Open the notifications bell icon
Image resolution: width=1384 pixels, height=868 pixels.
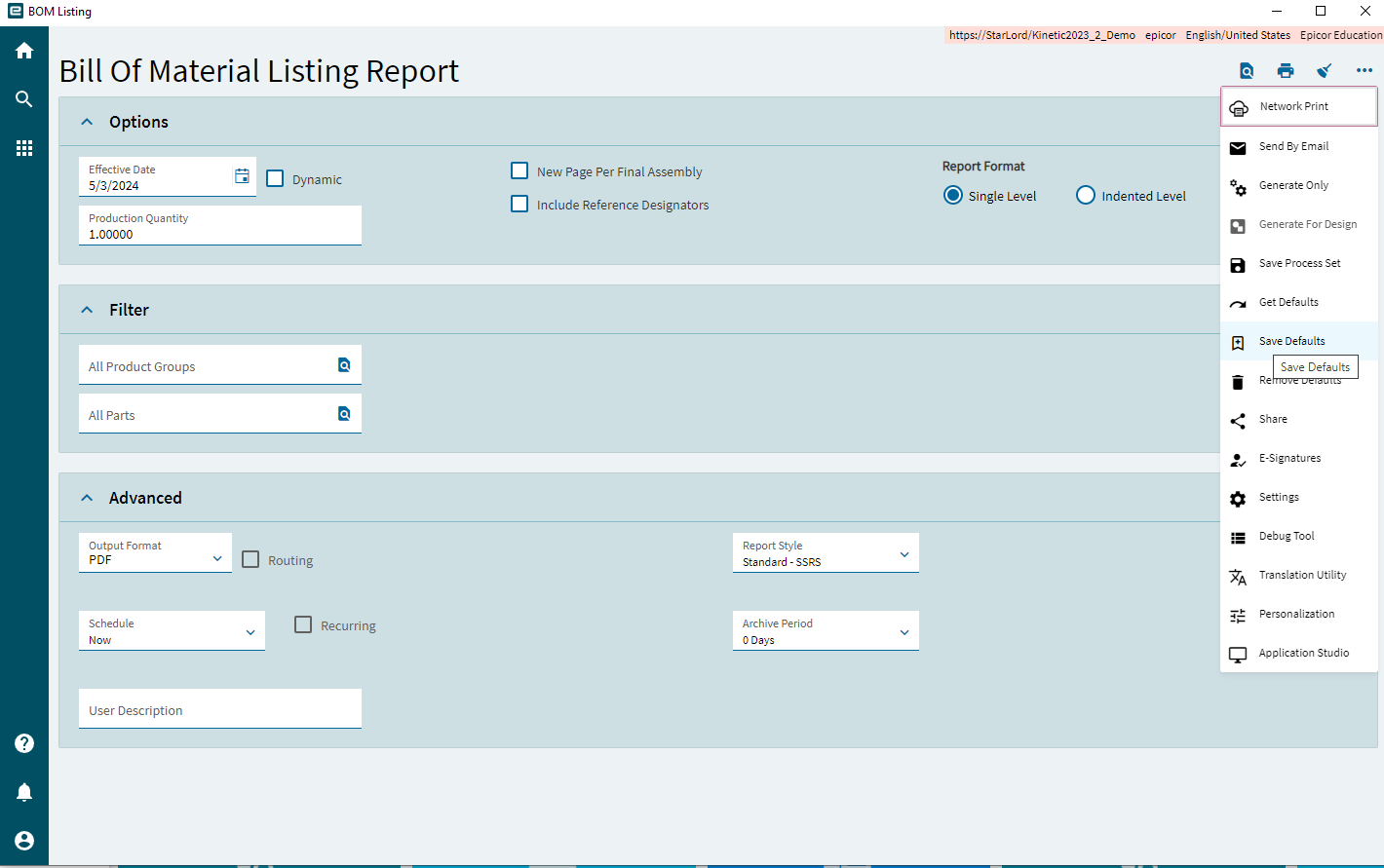[23, 791]
